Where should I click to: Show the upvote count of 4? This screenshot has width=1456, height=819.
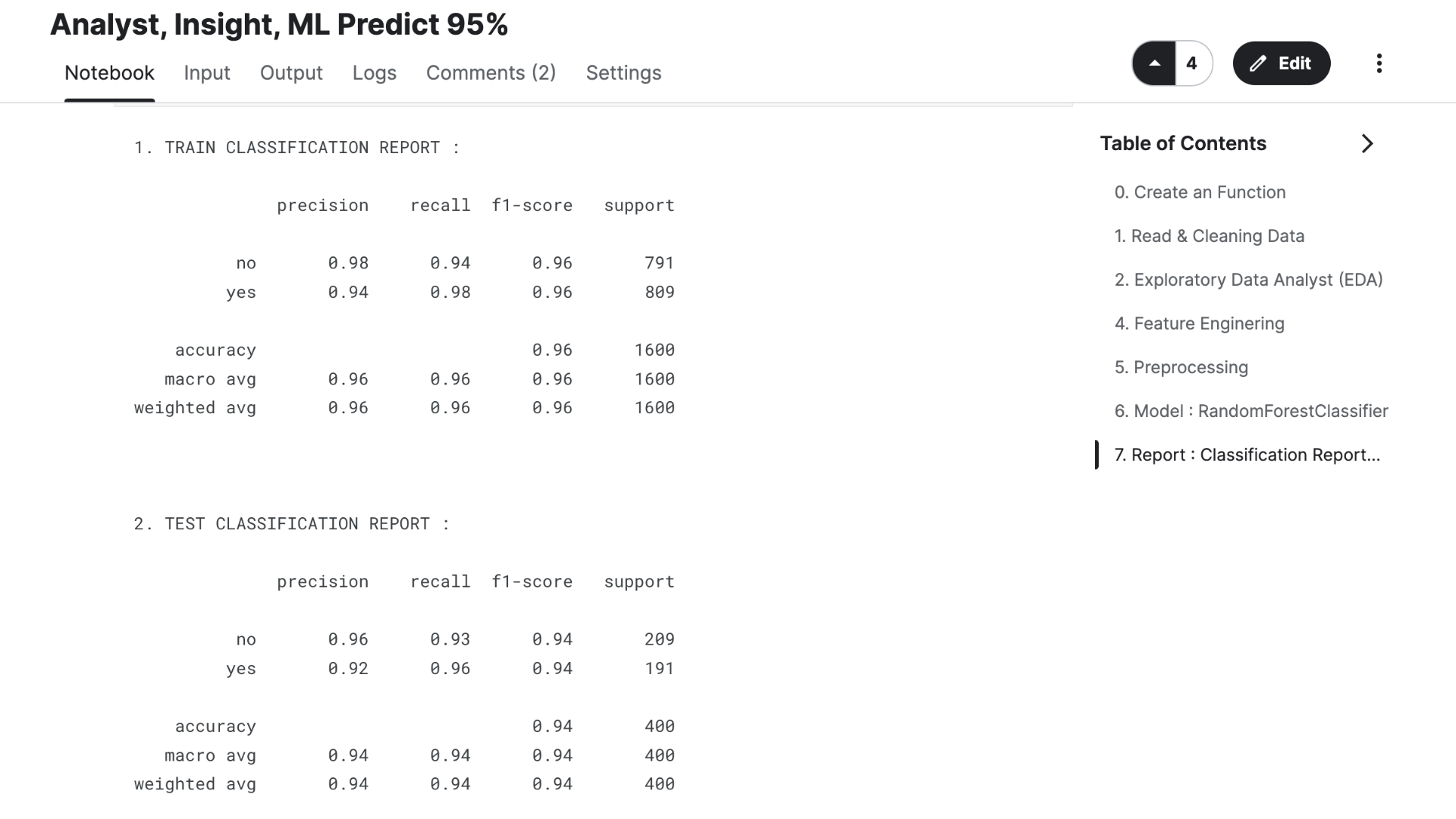[x=1192, y=63]
